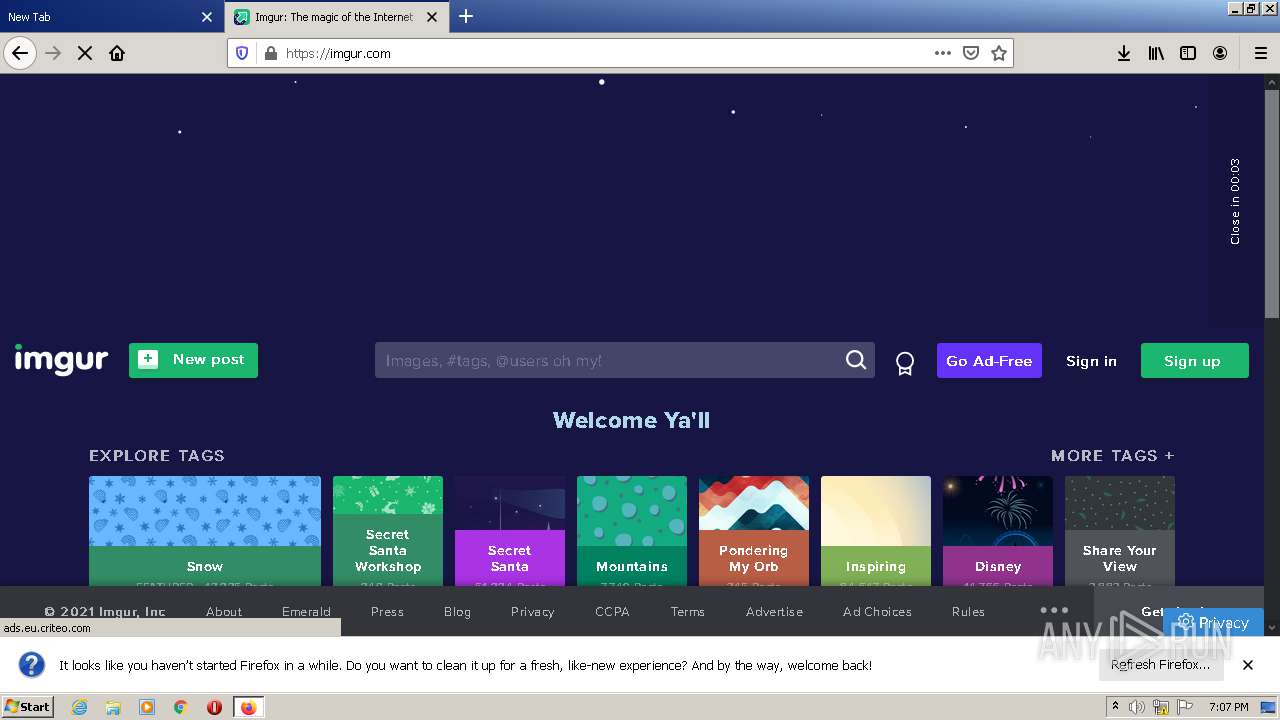This screenshot has width=1280, height=720.
Task: Stop loading the page
Action: click(x=85, y=53)
